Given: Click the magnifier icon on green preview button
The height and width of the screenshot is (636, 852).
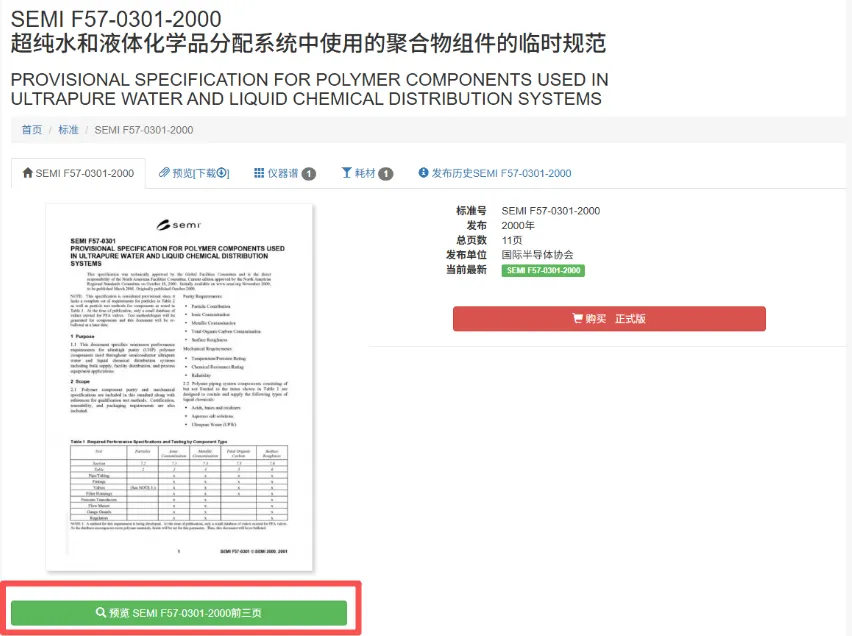Looking at the screenshot, I should 101,612.
